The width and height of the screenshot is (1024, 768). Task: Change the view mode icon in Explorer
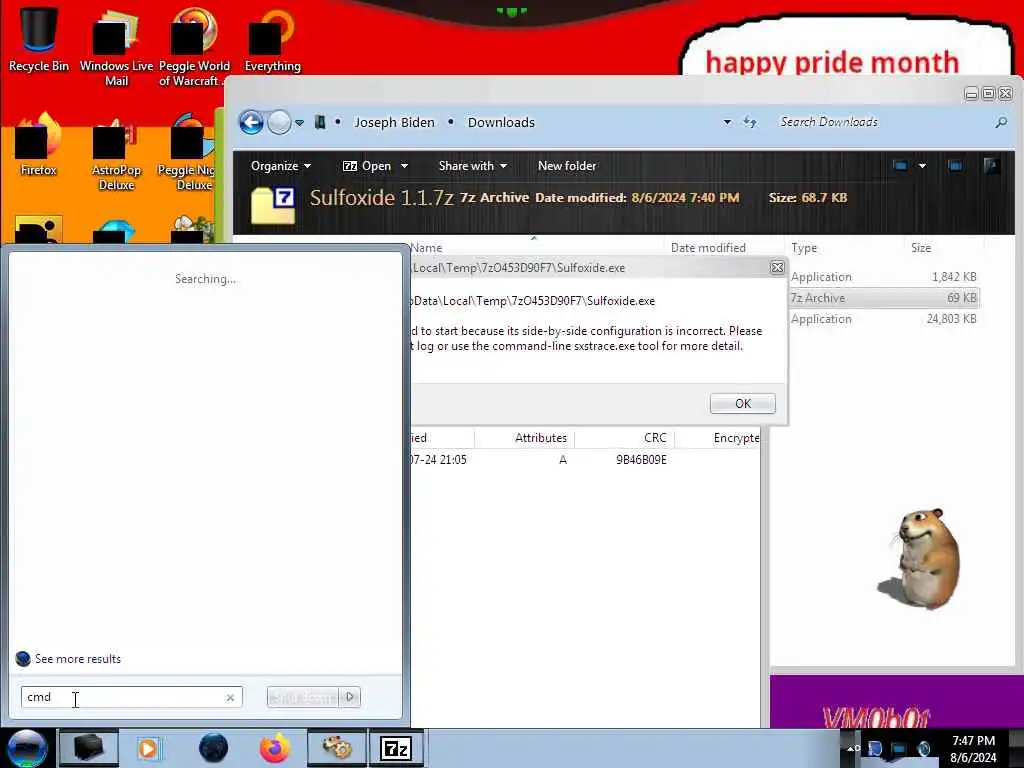[900, 166]
